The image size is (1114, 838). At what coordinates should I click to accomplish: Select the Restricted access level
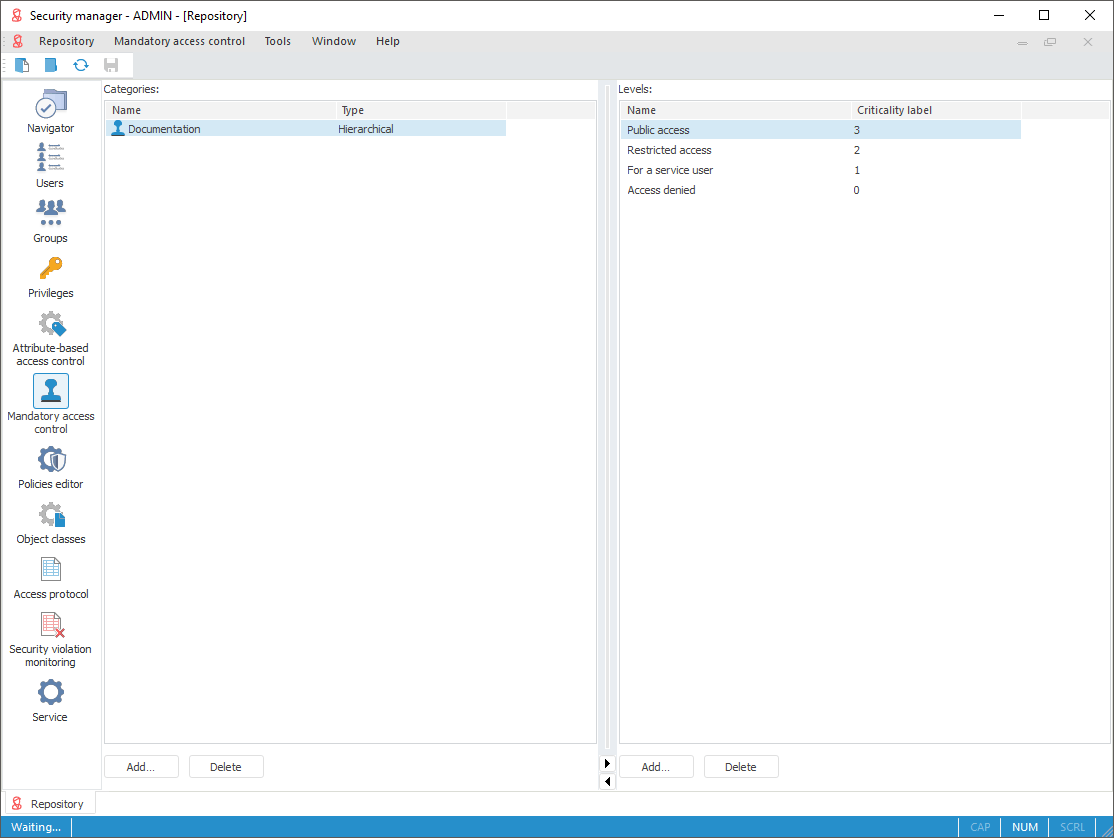point(821,150)
